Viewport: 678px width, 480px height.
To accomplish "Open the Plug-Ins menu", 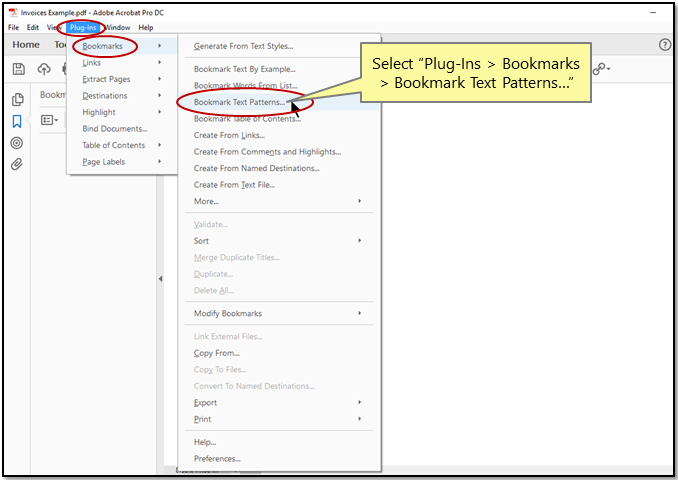I will point(83,28).
